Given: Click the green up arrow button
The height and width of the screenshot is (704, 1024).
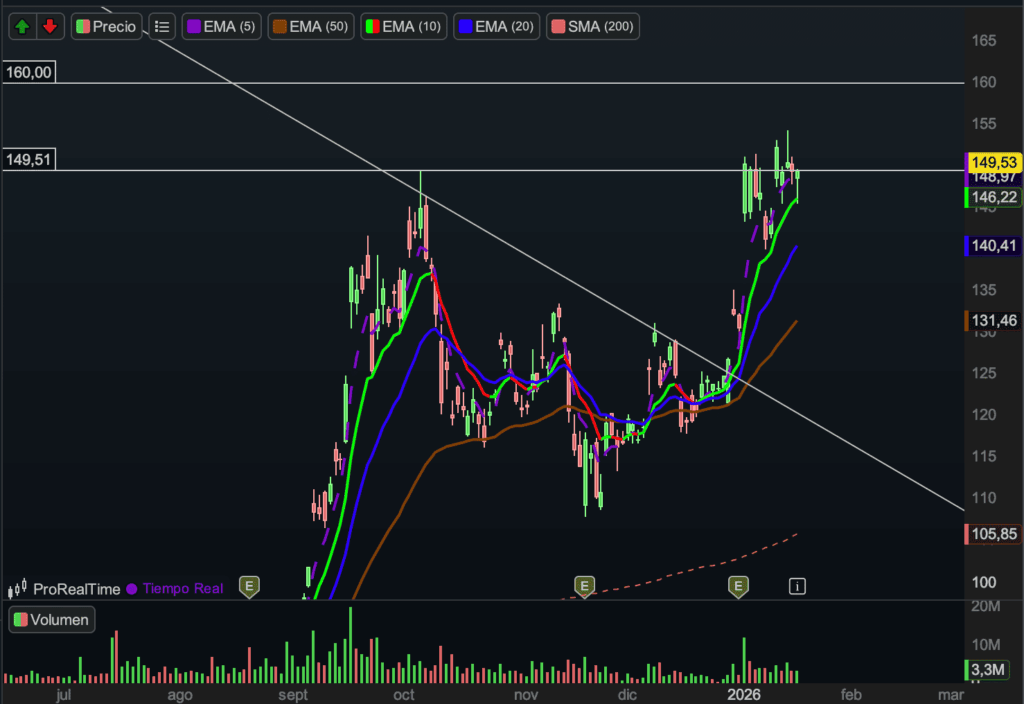Looking at the screenshot, I should 23,27.
